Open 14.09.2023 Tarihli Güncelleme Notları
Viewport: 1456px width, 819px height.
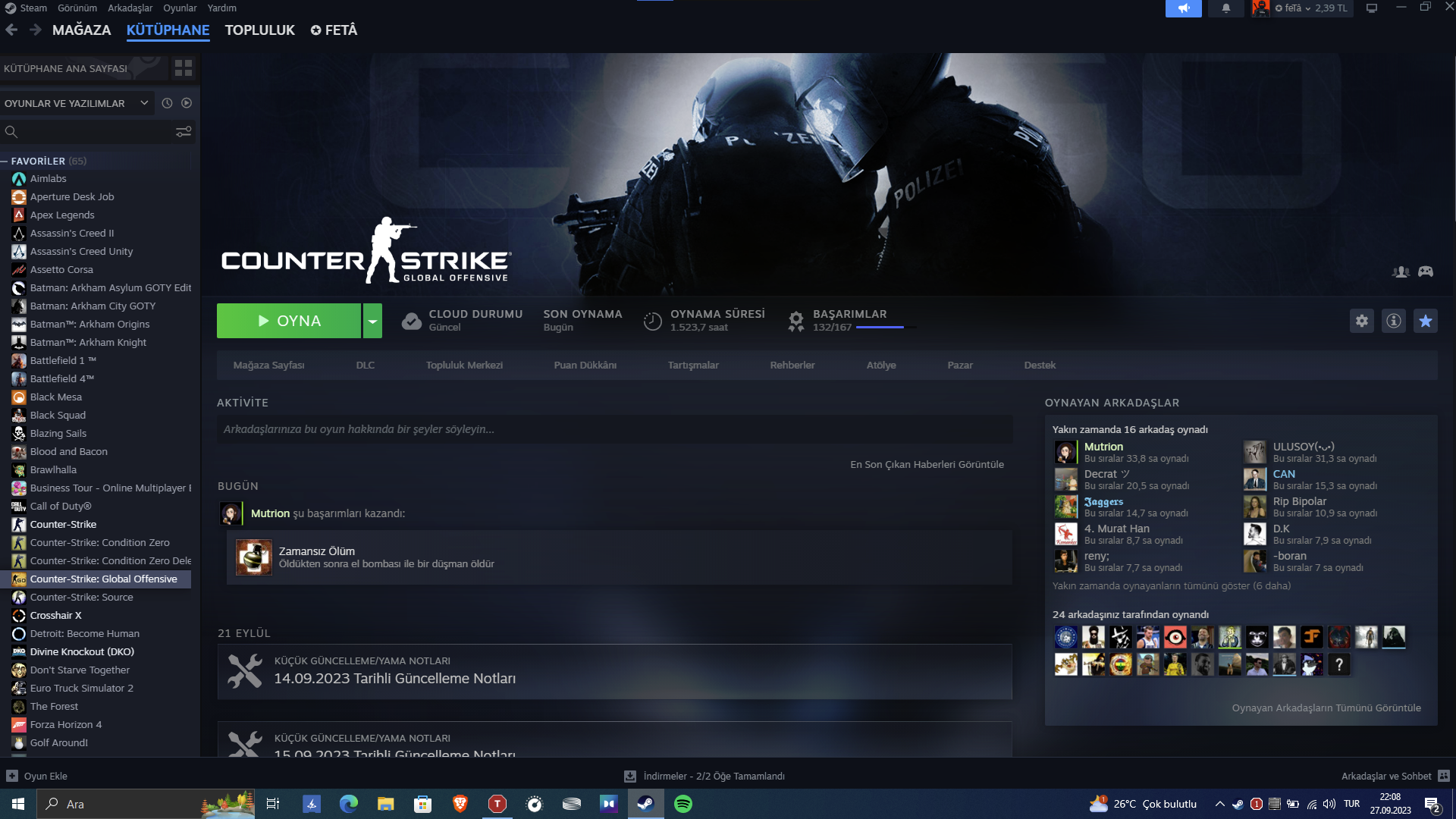614,672
